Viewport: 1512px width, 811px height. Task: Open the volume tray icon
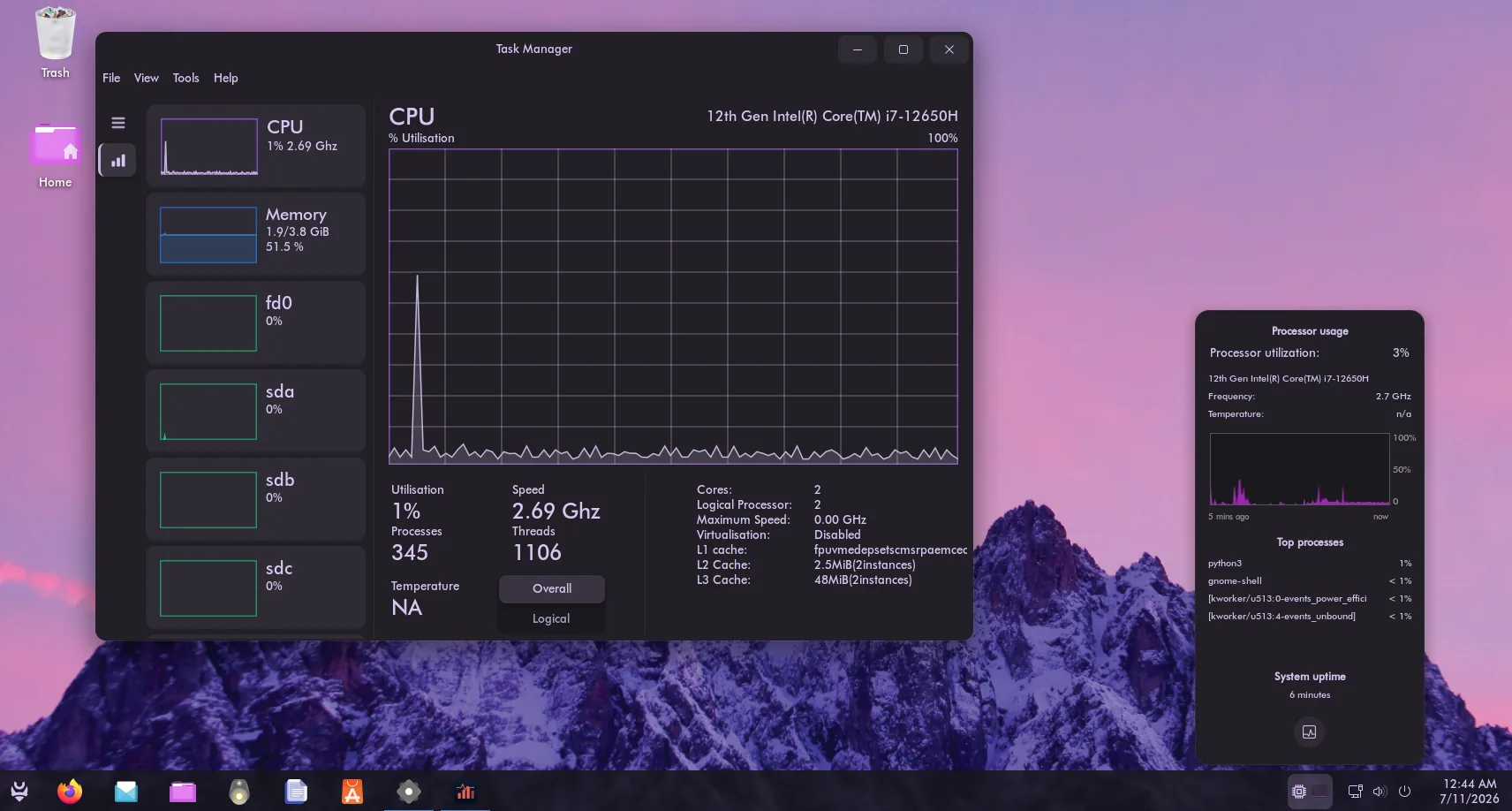tap(1380, 792)
